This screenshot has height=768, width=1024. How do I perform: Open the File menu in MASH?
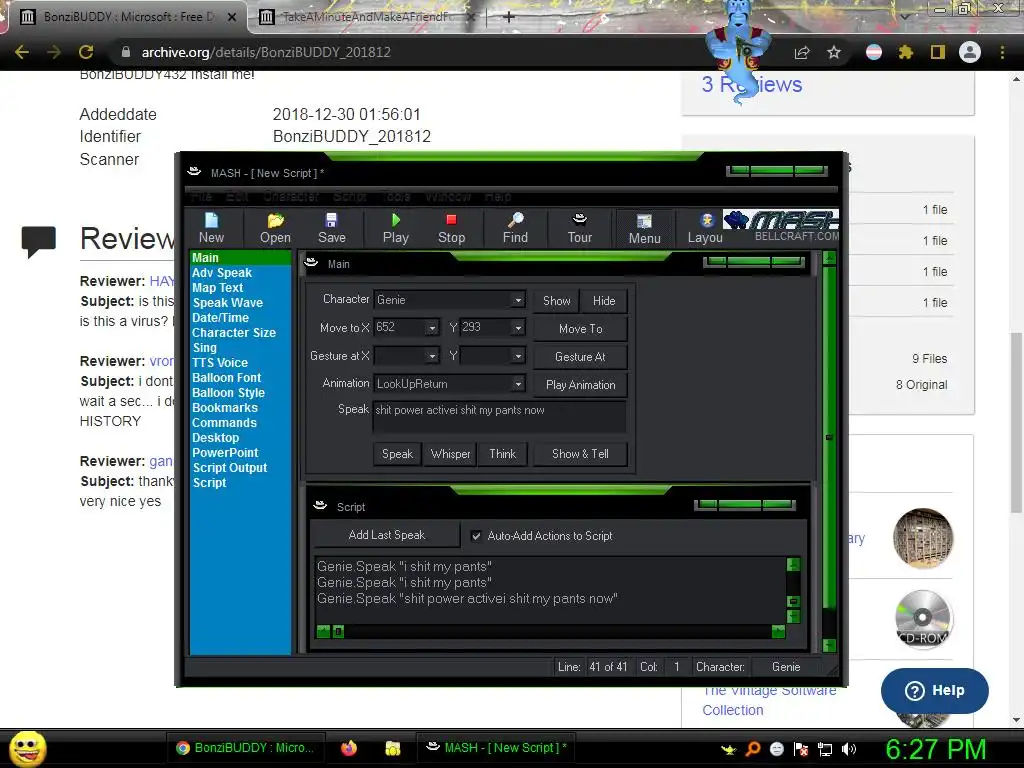tap(201, 197)
